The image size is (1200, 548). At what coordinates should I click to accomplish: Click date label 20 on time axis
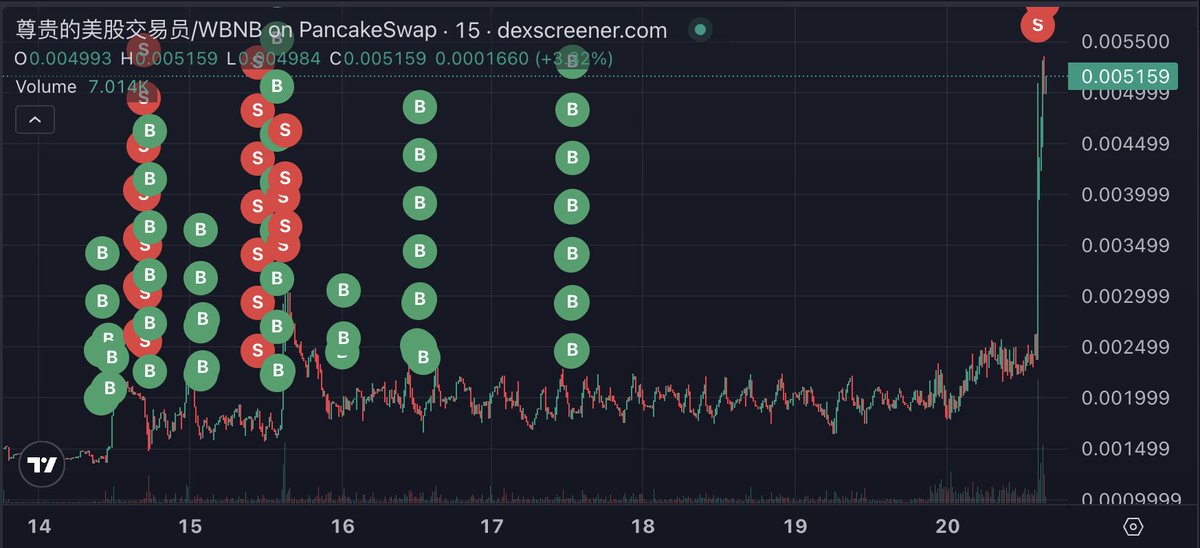click(948, 526)
